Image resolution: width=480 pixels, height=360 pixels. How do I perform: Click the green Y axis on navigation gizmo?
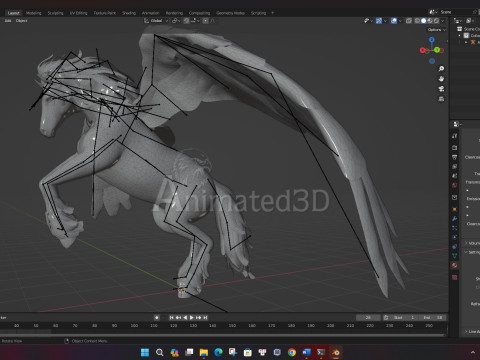[437, 50]
